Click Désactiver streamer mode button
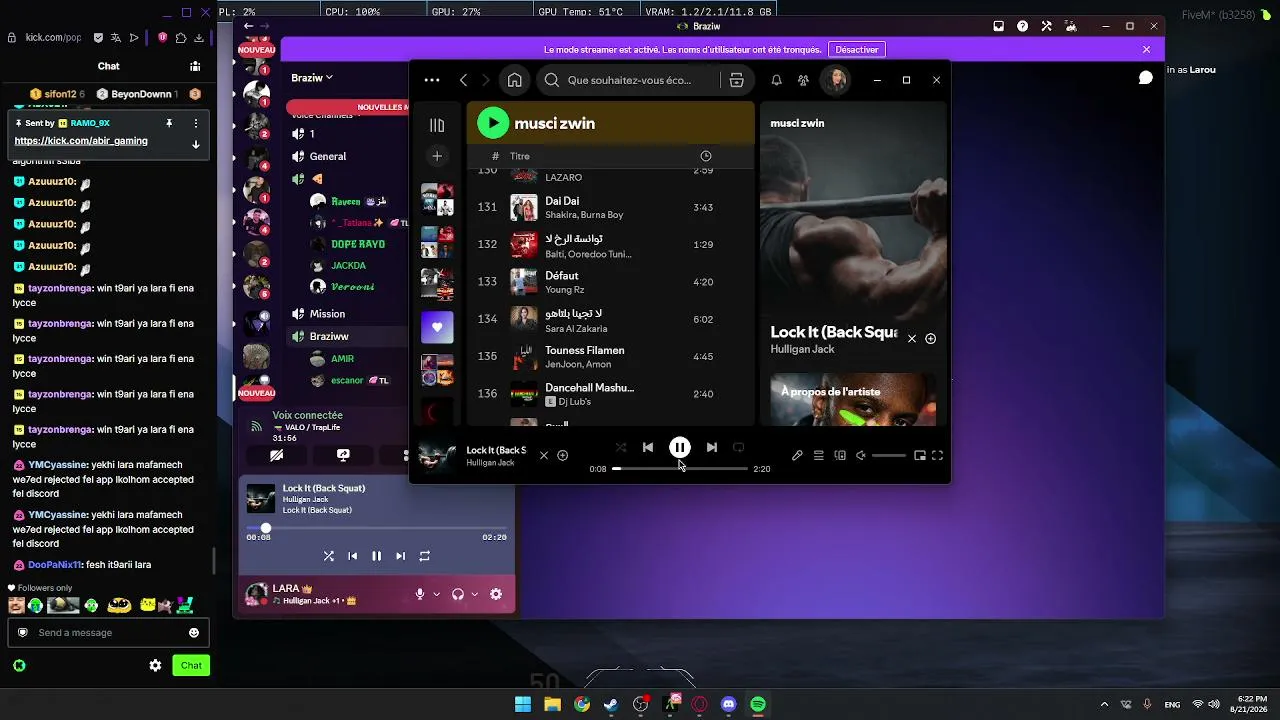1280x720 pixels. click(857, 49)
